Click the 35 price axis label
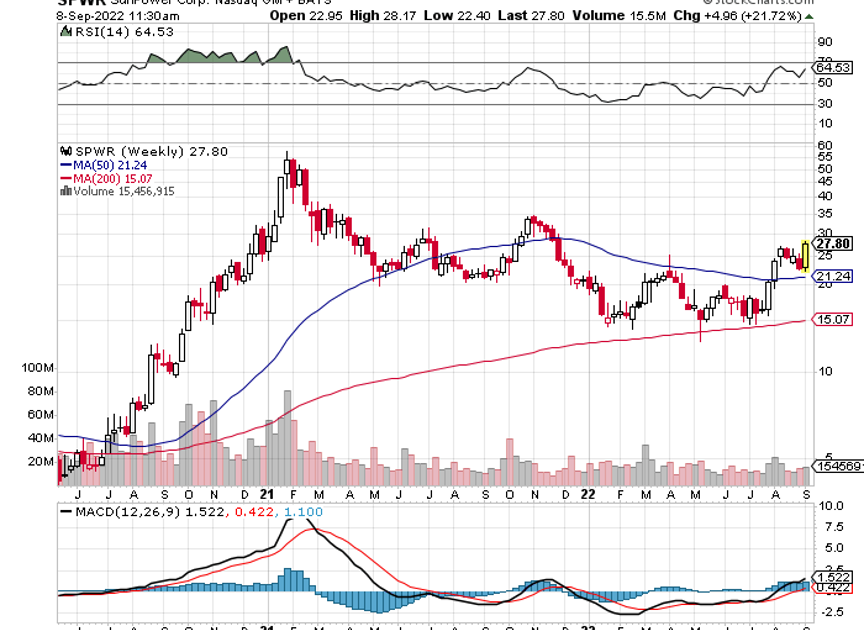864x630 pixels. [825, 214]
